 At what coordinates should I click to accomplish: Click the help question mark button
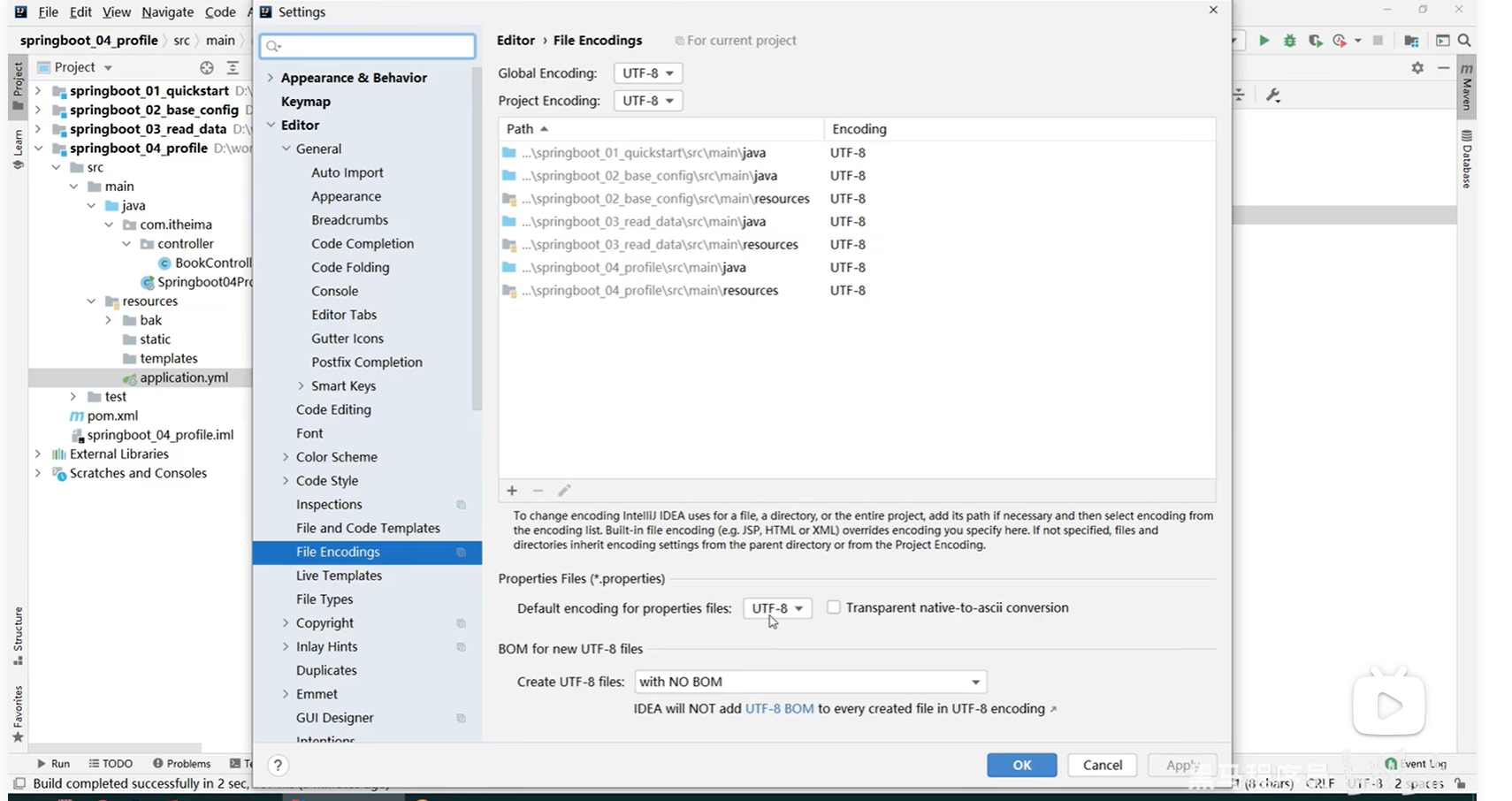[278, 766]
